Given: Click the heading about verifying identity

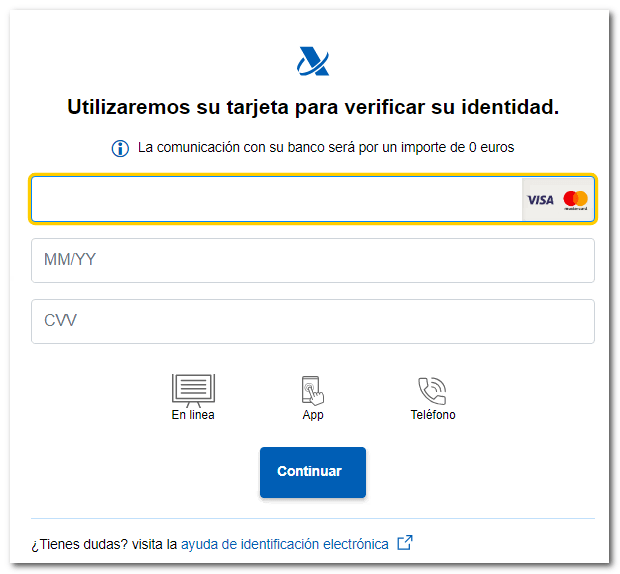Looking at the screenshot, I should [x=313, y=107].
